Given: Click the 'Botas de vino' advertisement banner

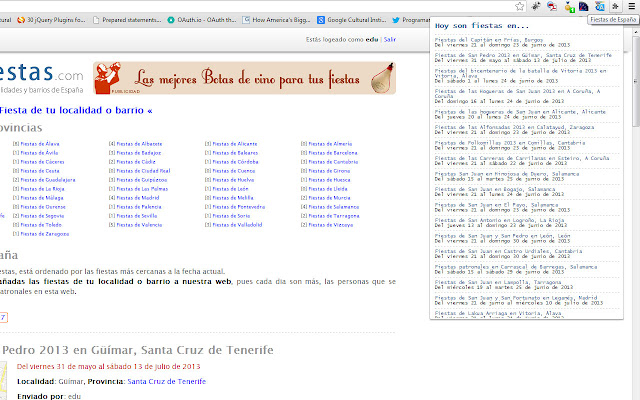Looking at the screenshot, I should (244, 78).
